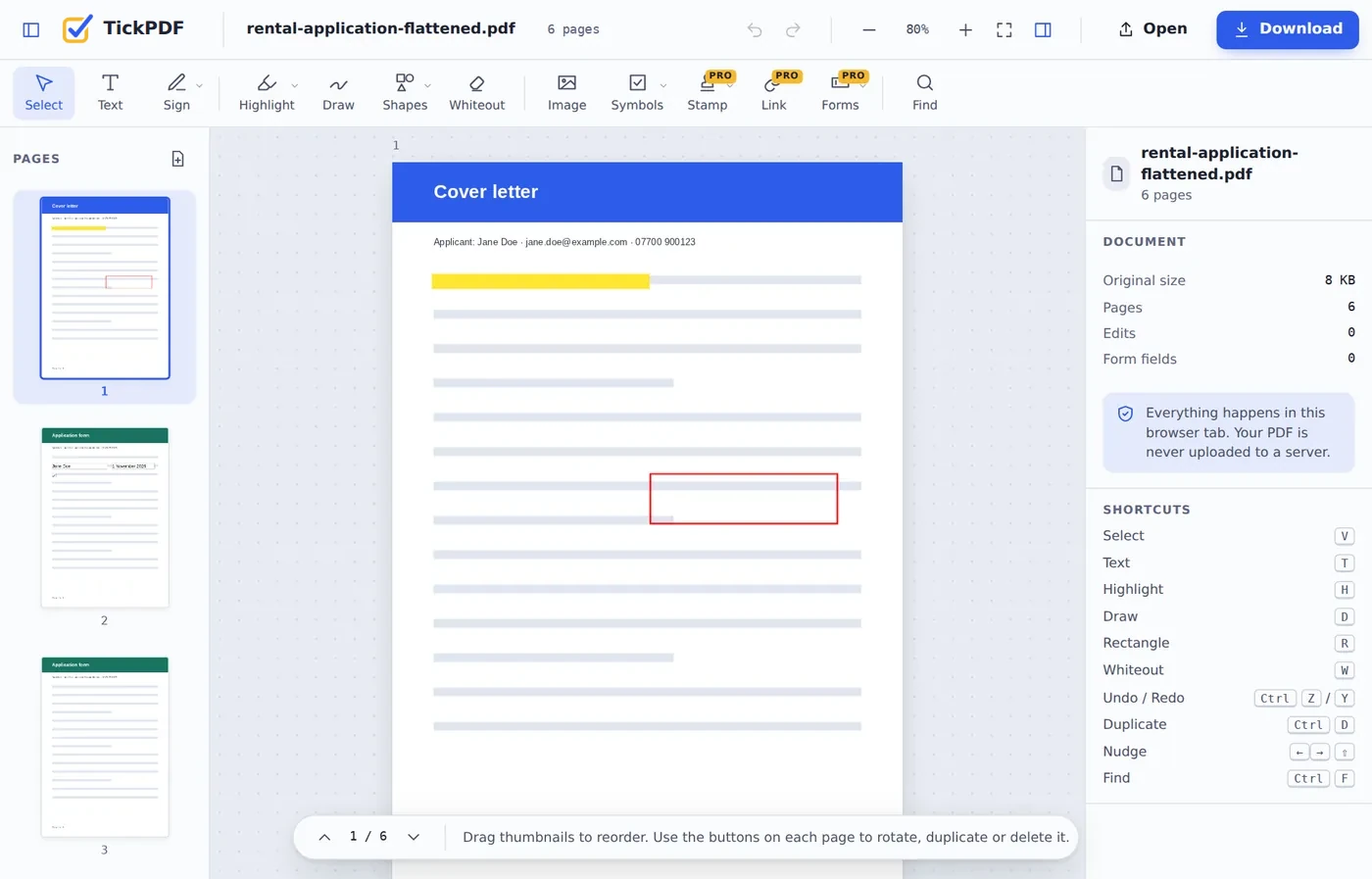Choose the Symbols tool

637,92
